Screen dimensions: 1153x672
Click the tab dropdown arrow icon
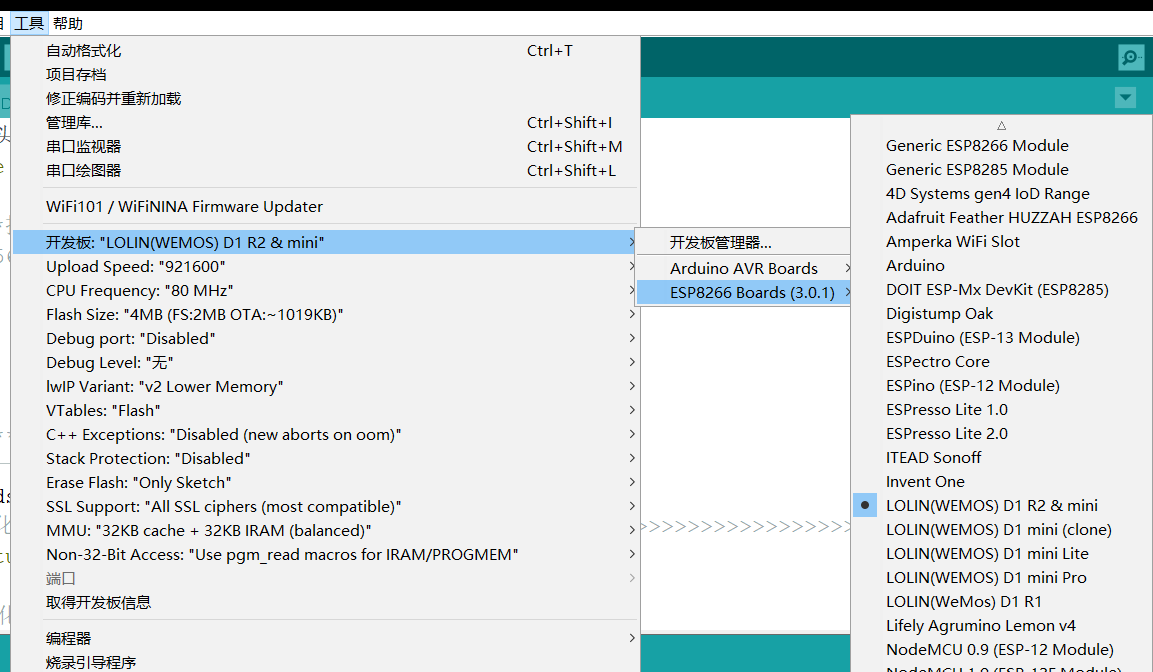[x=1125, y=97]
